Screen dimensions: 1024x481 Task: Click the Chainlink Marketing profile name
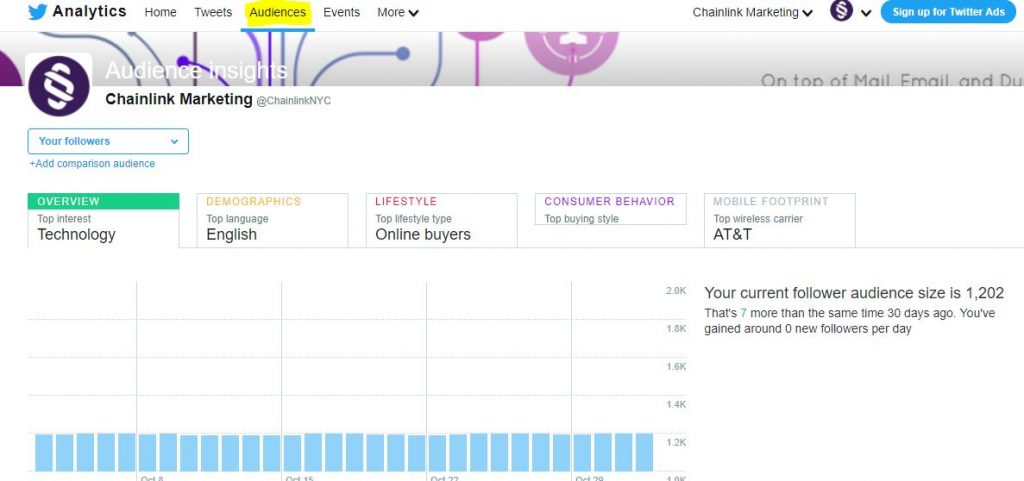(179, 99)
